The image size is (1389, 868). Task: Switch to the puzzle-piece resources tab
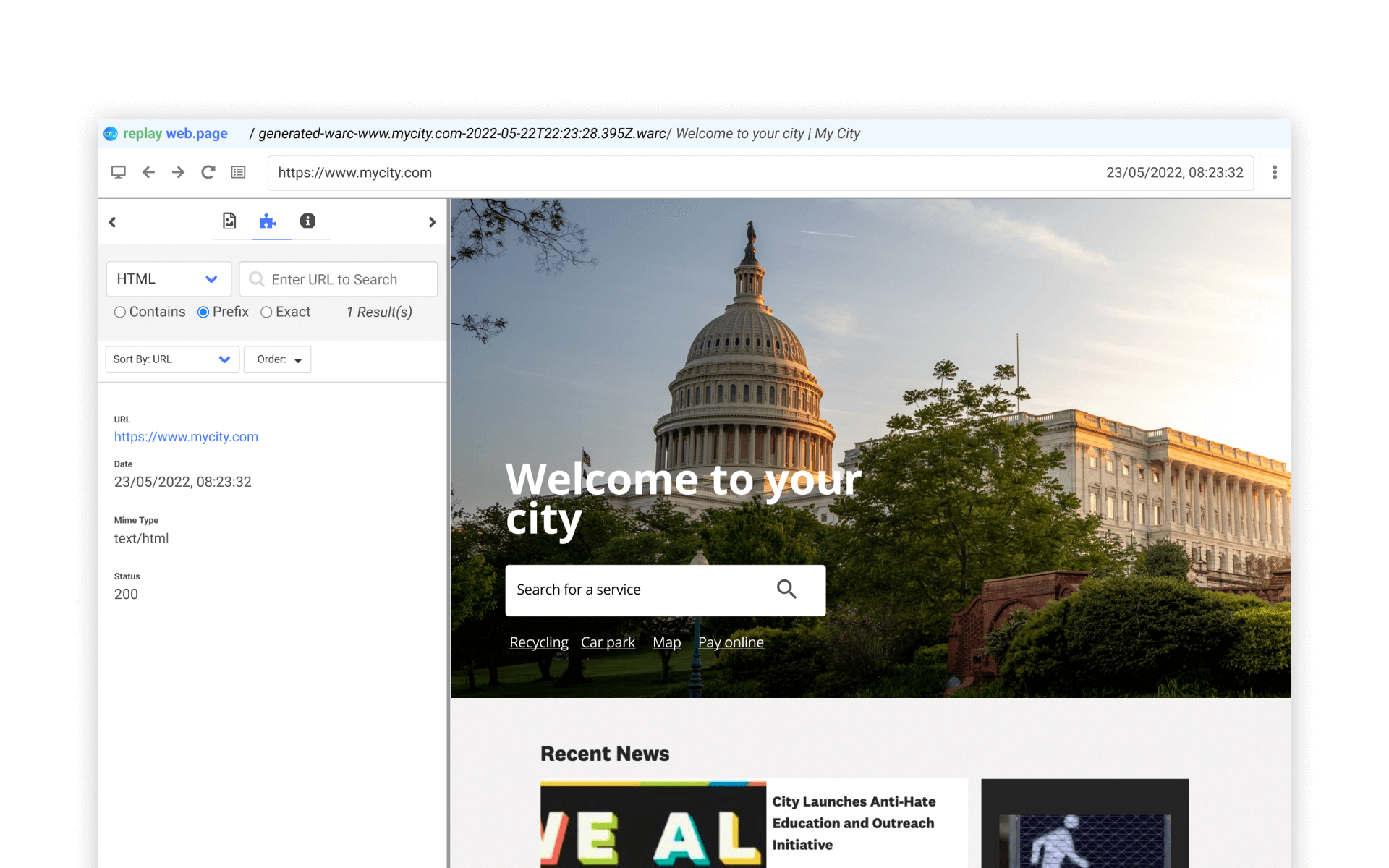(x=268, y=221)
